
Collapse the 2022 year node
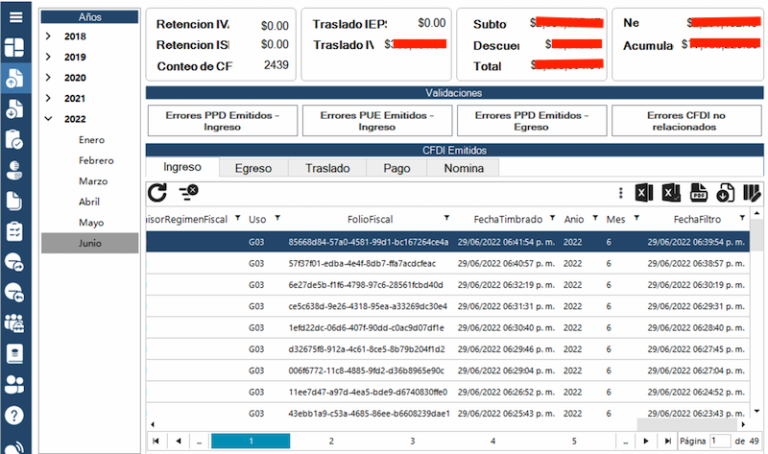click(48, 119)
